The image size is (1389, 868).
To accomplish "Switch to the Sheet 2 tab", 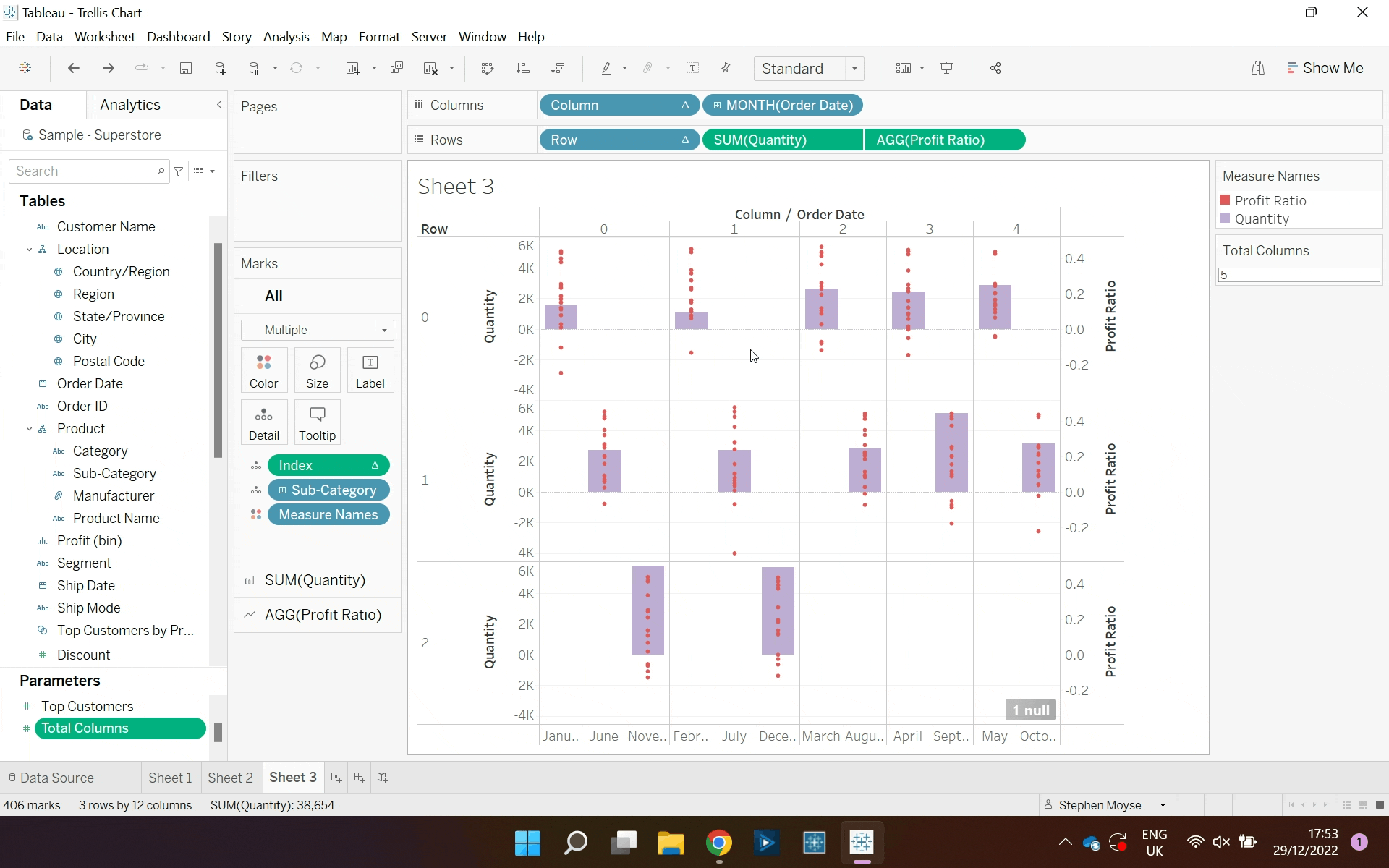I will (230, 778).
